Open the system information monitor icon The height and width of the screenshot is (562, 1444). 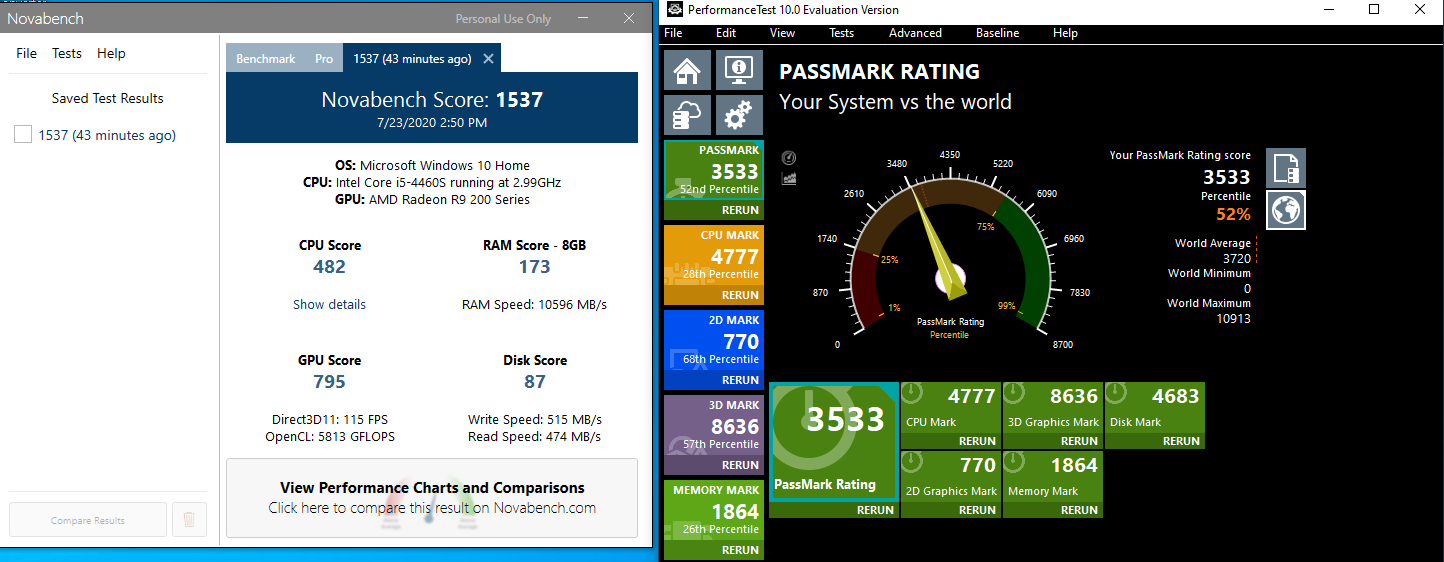pyautogui.click(x=739, y=71)
